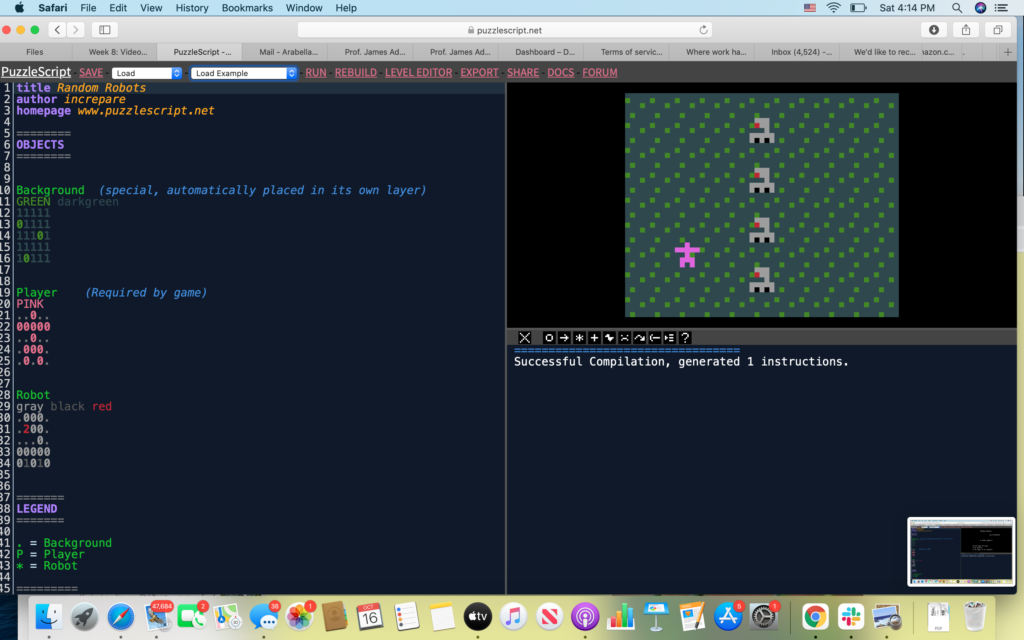The image size is (1024, 640).
Task: Switch to the Dashboard tab
Action: coord(545,52)
